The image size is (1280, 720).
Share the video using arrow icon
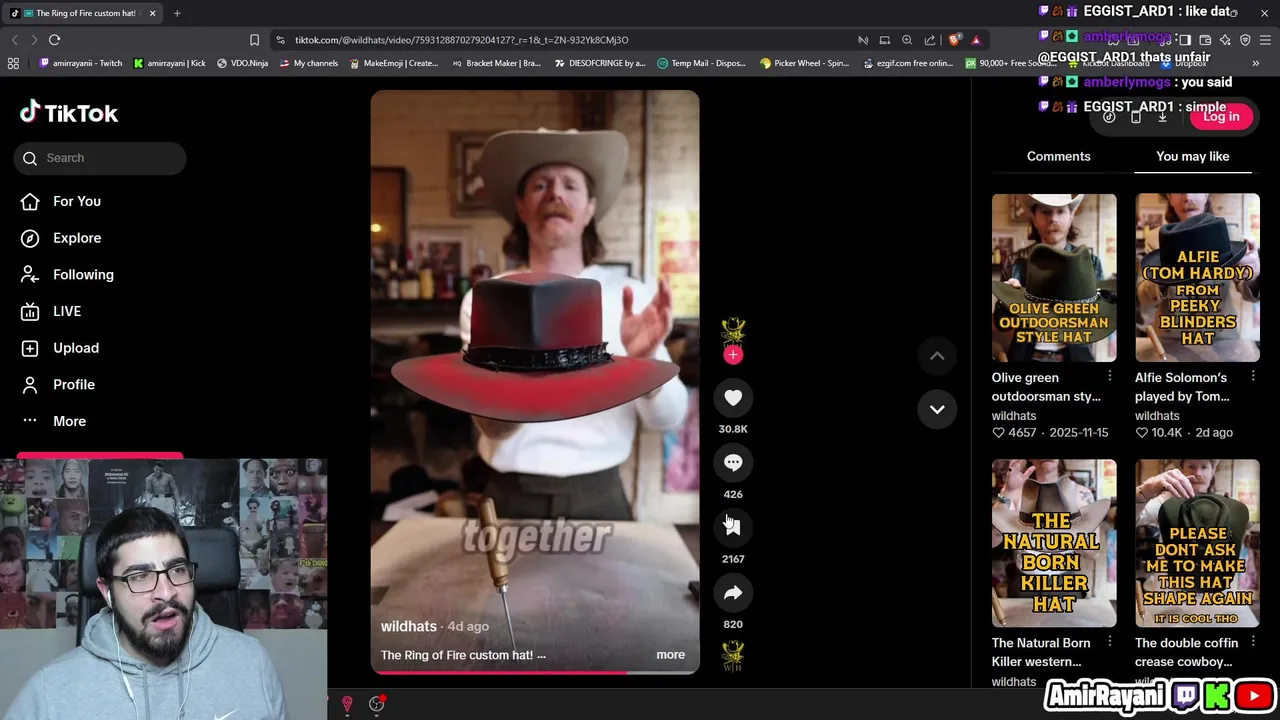click(733, 593)
